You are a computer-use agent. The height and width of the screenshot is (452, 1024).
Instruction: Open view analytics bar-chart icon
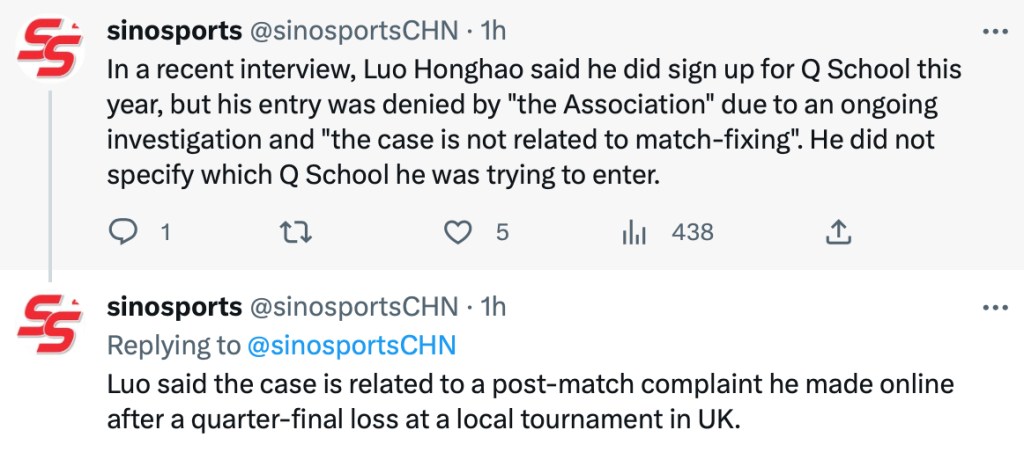point(634,232)
